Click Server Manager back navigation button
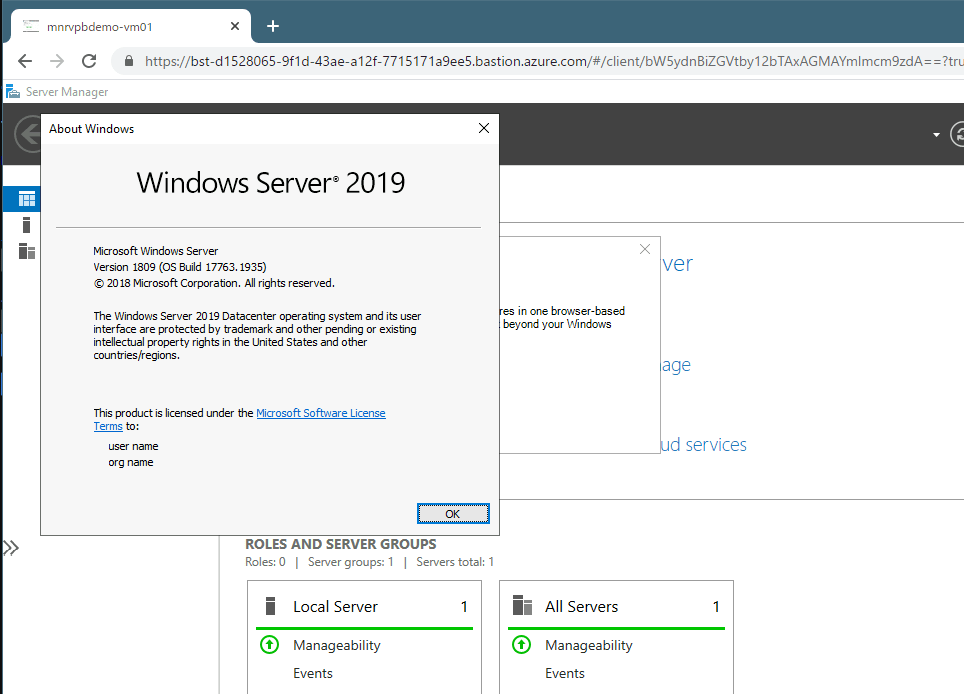The image size is (964, 694). point(28,133)
